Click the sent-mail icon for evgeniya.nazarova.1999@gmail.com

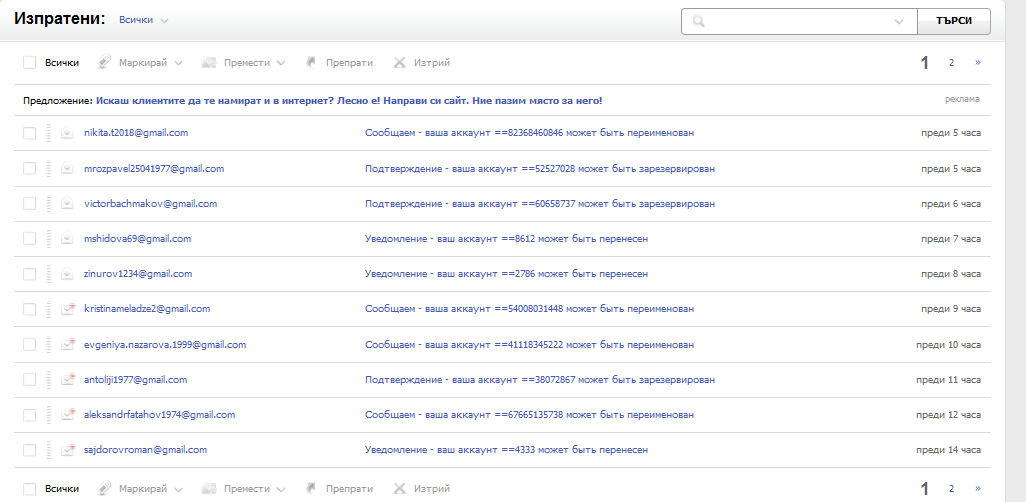(x=68, y=344)
